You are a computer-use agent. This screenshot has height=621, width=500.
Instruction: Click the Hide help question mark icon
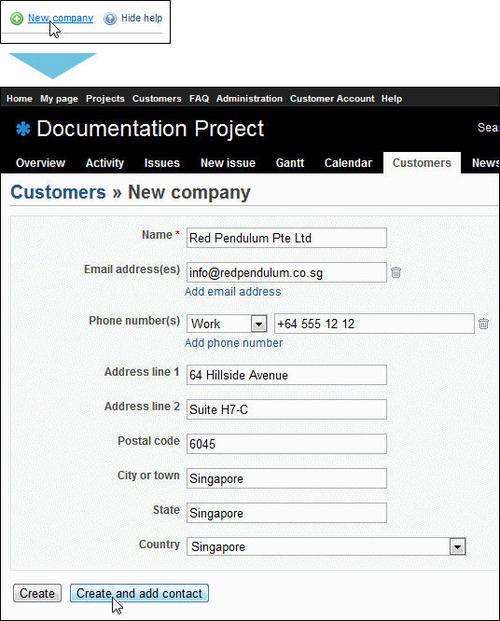coord(110,19)
